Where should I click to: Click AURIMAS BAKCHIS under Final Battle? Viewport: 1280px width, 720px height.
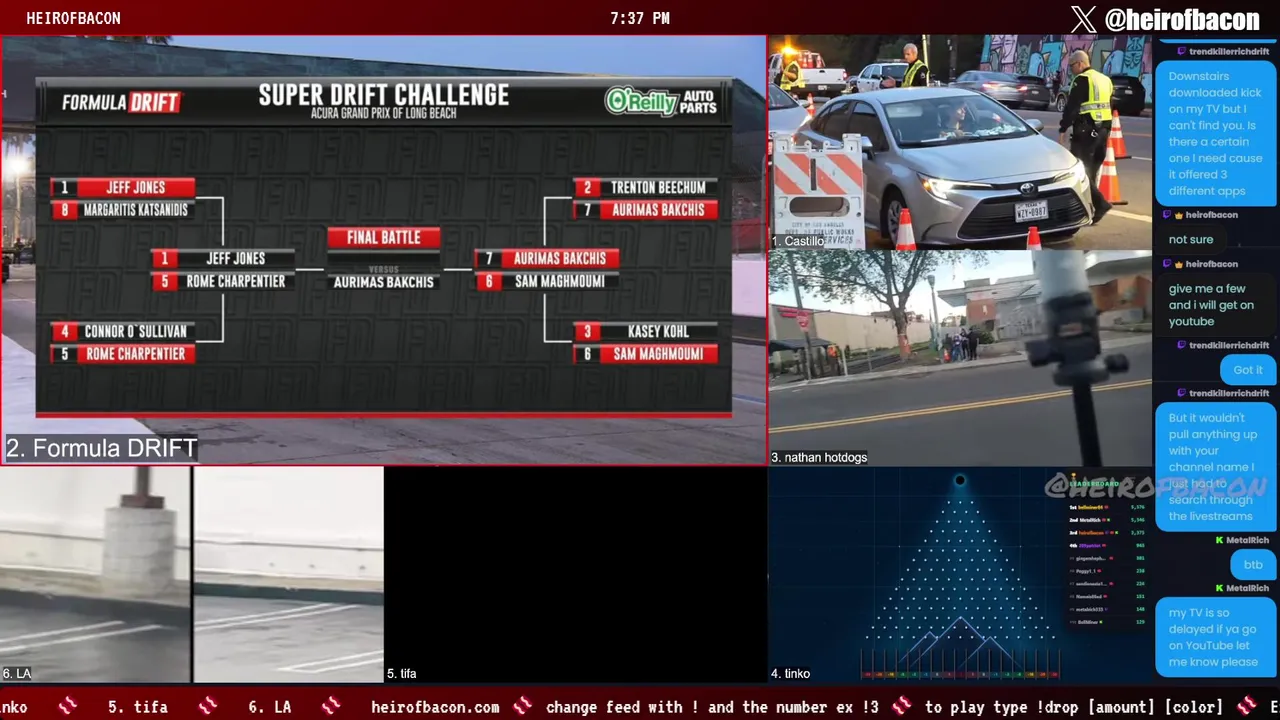pyautogui.click(x=384, y=282)
